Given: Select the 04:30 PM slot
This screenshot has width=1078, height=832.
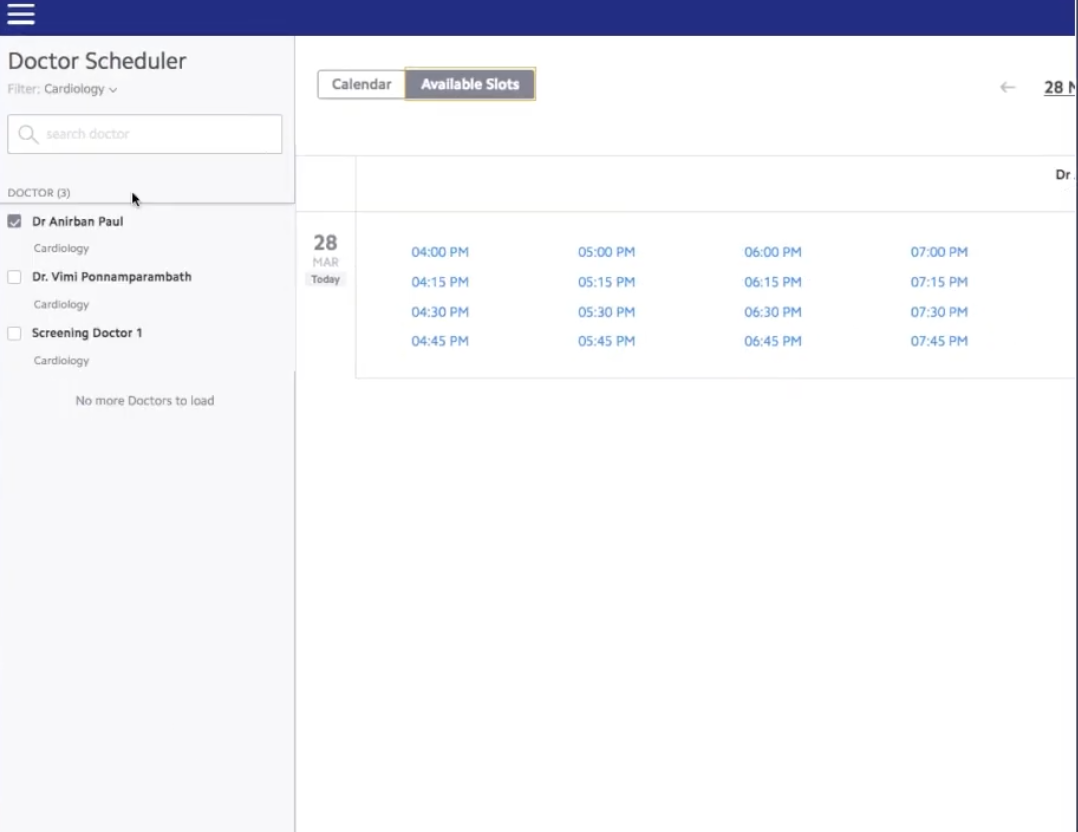Looking at the screenshot, I should [440, 312].
